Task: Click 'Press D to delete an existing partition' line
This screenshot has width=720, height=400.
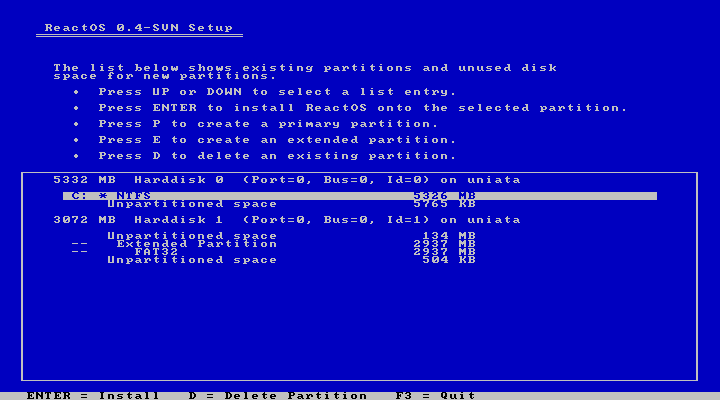Action: click(277, 156)
